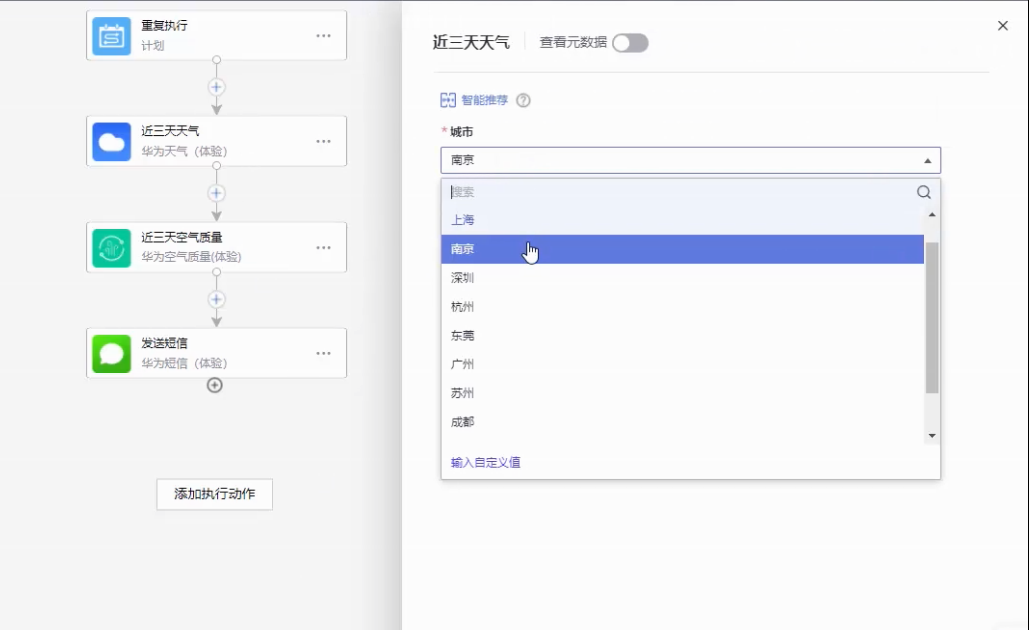Click the 重复执行 calendar schedule icon
This screenshot has width=1029, height=630.
click(112, 36)
